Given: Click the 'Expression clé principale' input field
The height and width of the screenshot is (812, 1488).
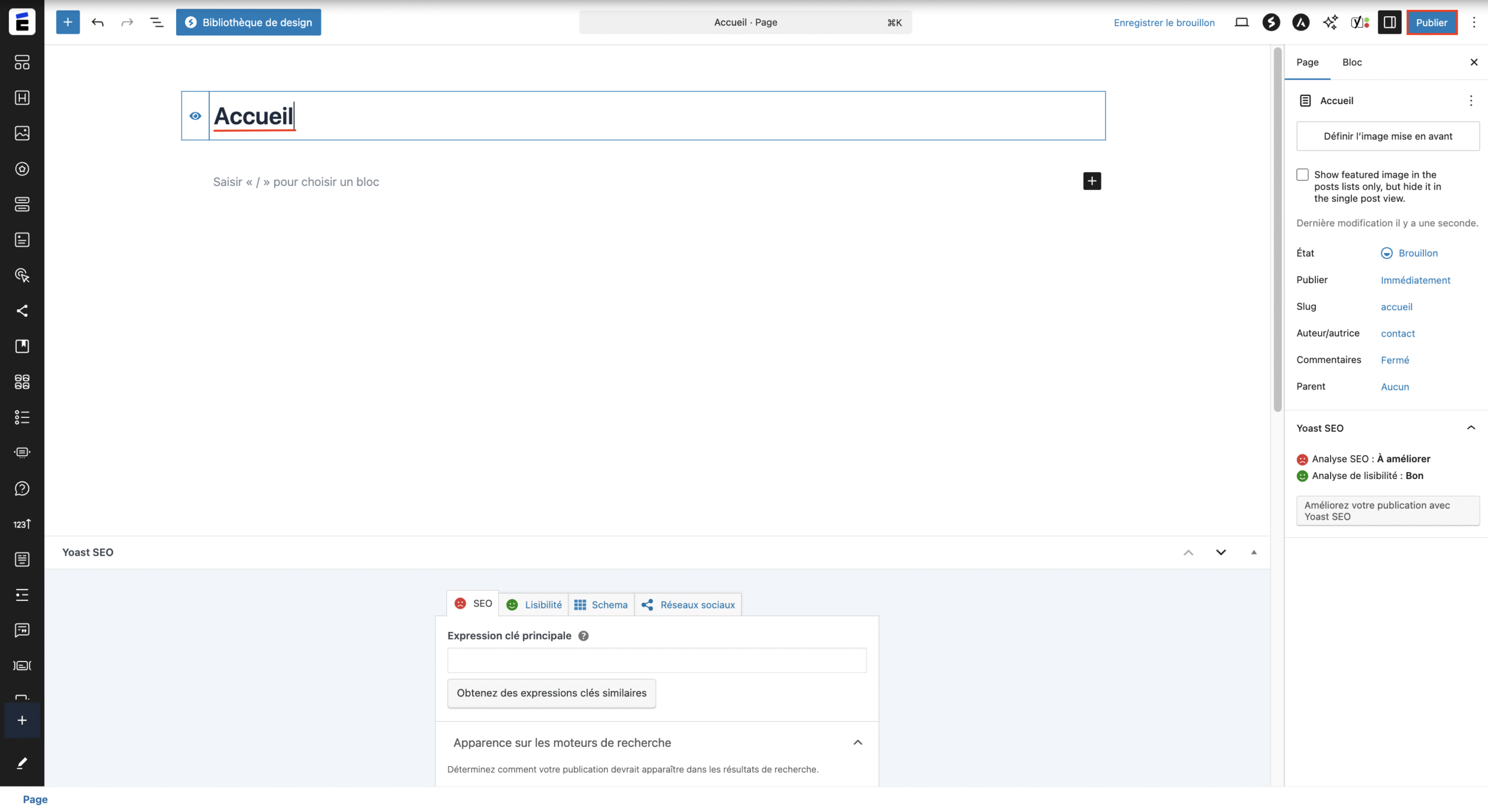Looking at the screenshot, I should (656, 660).
